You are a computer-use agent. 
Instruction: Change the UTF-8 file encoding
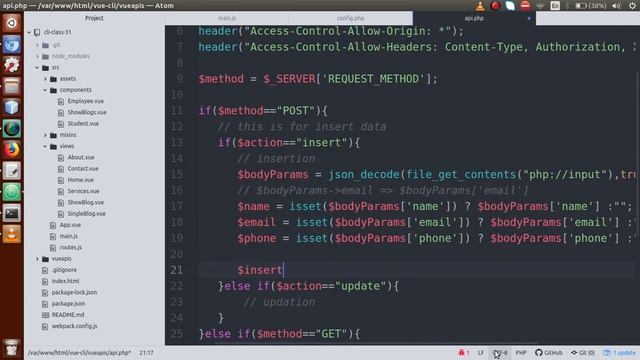click(x=500, y=353)
